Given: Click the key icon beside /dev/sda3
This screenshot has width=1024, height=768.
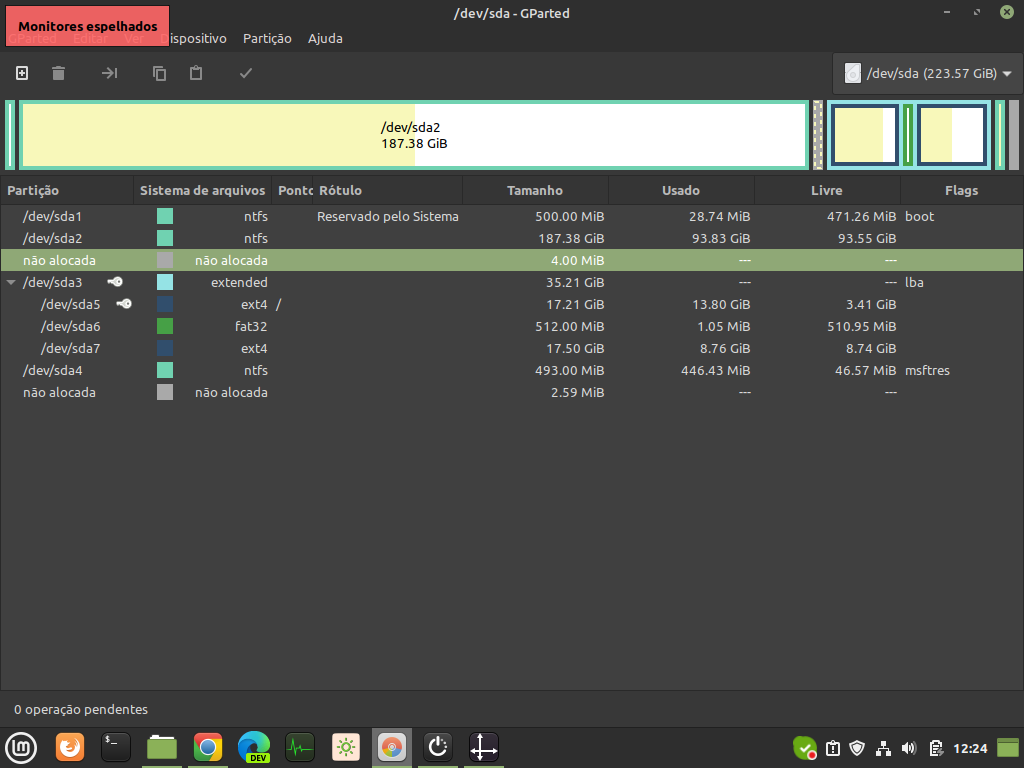Looking at the screenshot, I should 115,282.
